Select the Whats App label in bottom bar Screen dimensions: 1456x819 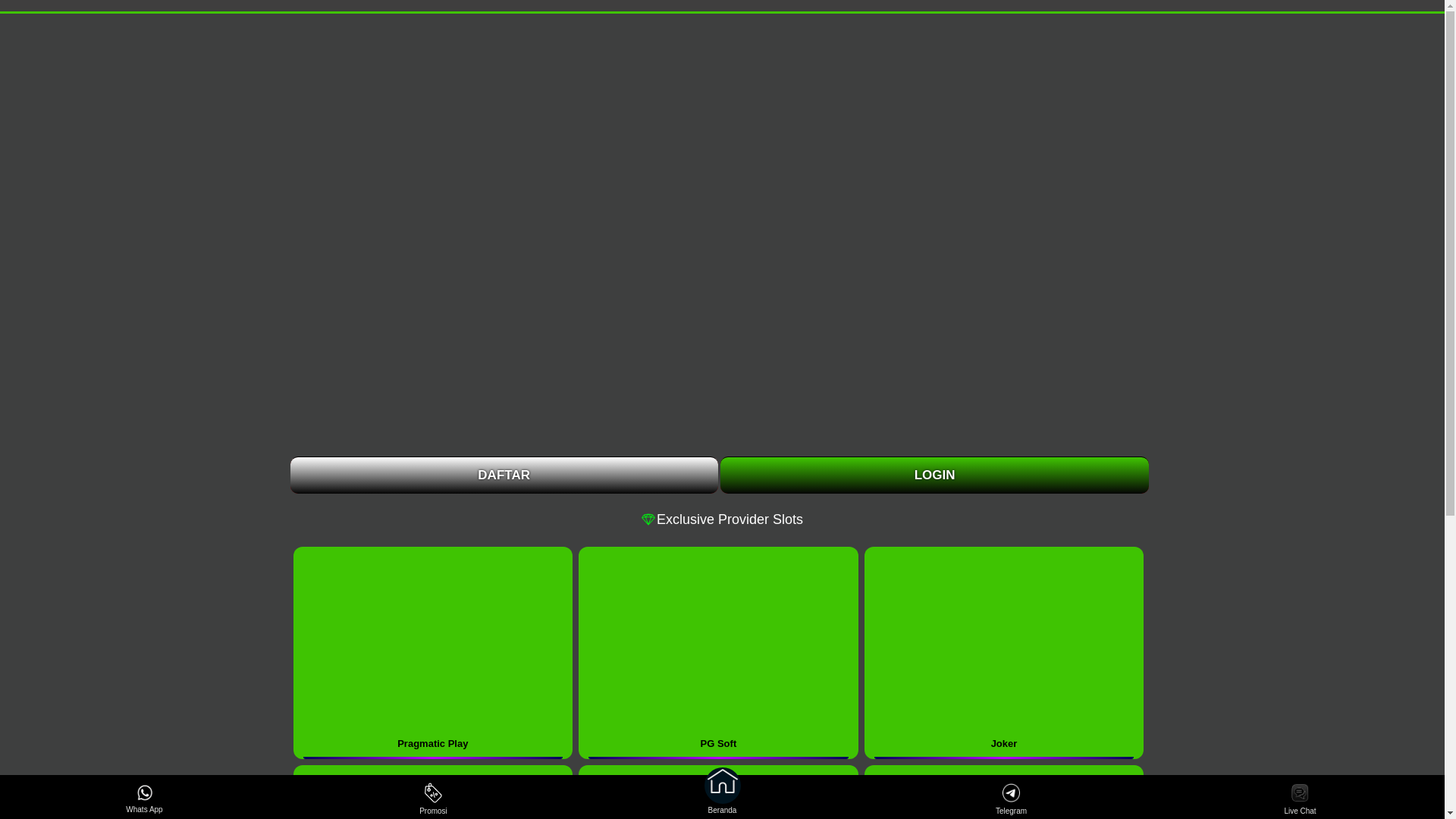(x=144, y=810)
